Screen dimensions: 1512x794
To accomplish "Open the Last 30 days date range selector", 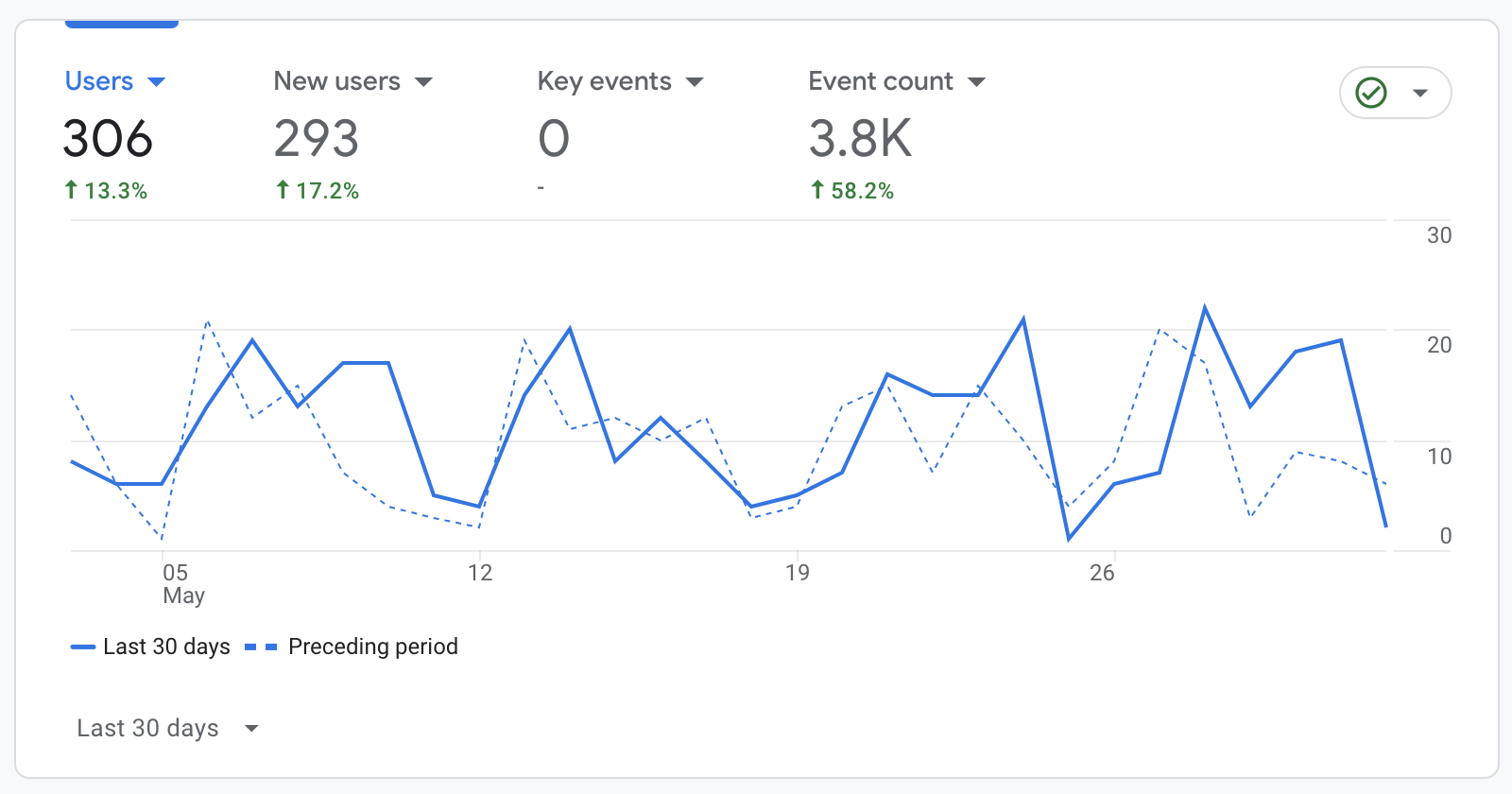I will point(167,728).
